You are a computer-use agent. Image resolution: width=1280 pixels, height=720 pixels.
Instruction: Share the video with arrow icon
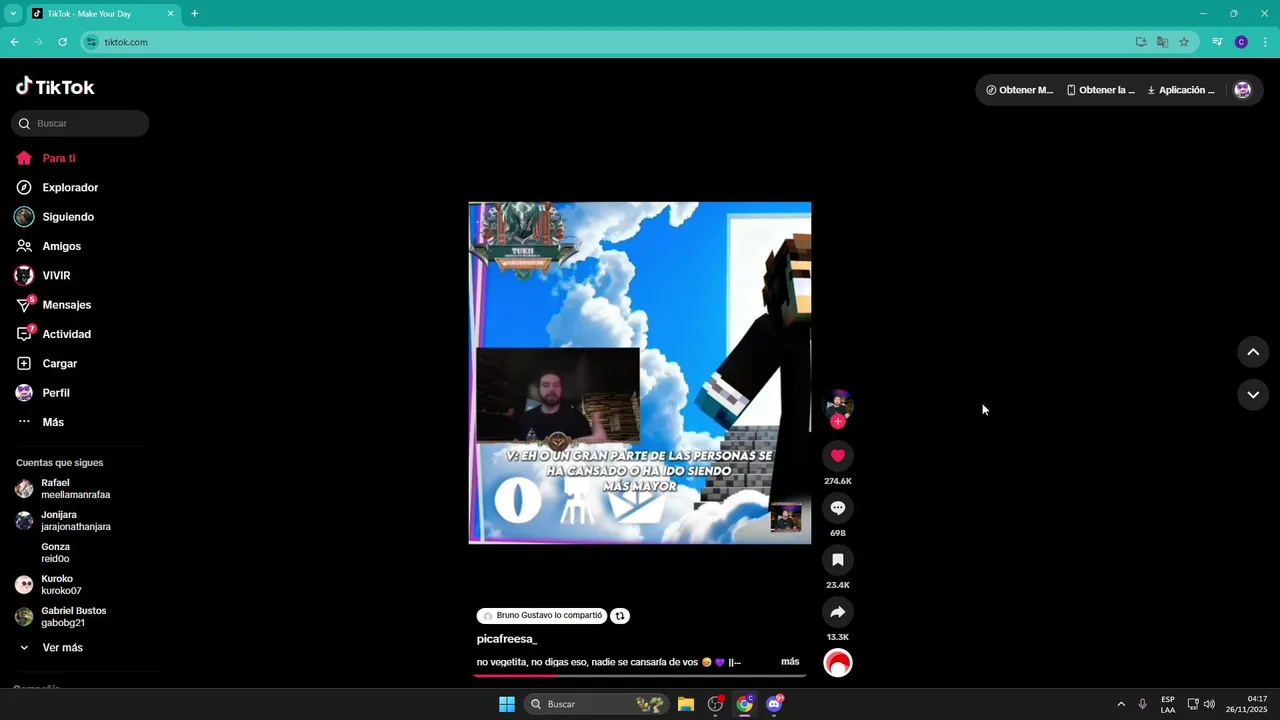coord(838,612)
